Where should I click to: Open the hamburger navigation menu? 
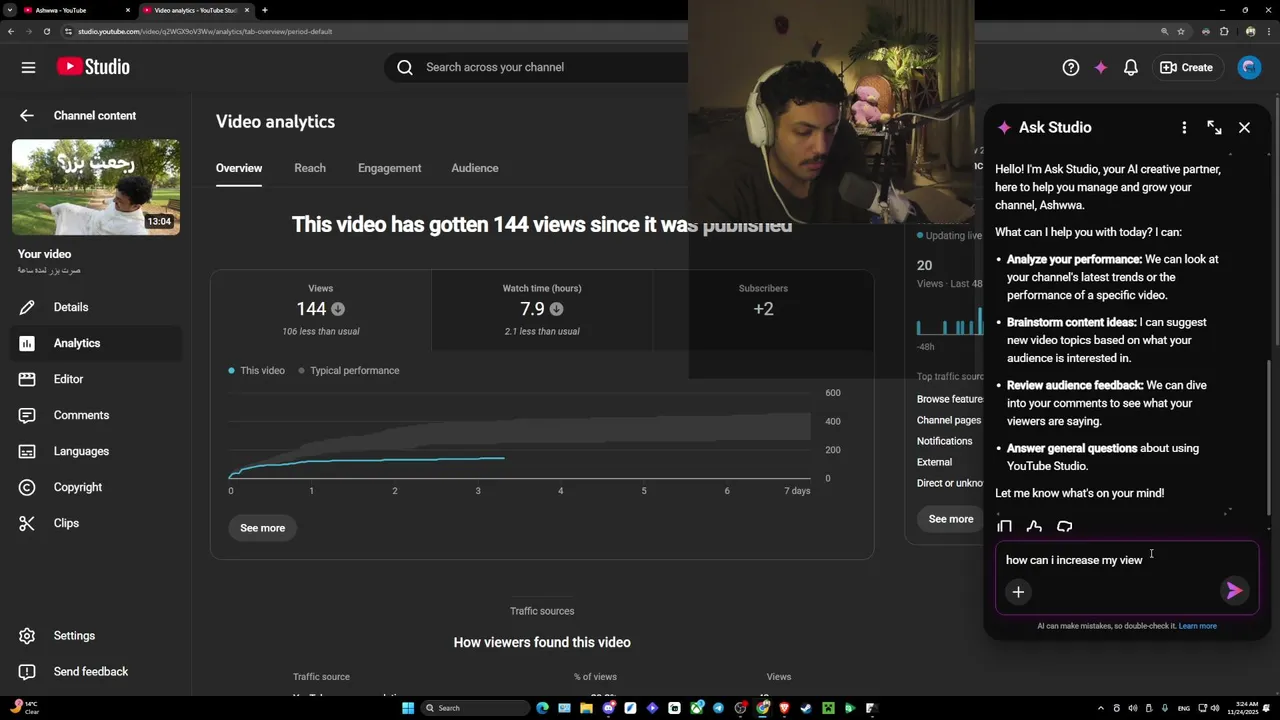(x=28, y=67)
